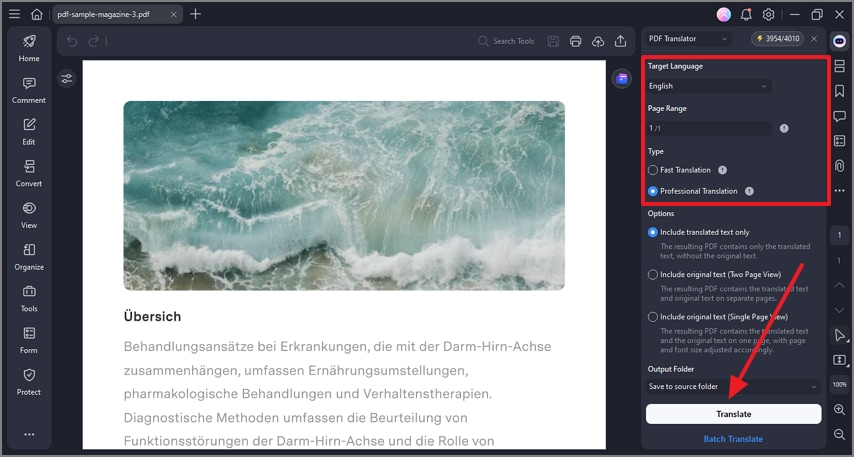Go to next page with down chevron
This screenshot has width=854, height=457.
(x=839, y=310)
